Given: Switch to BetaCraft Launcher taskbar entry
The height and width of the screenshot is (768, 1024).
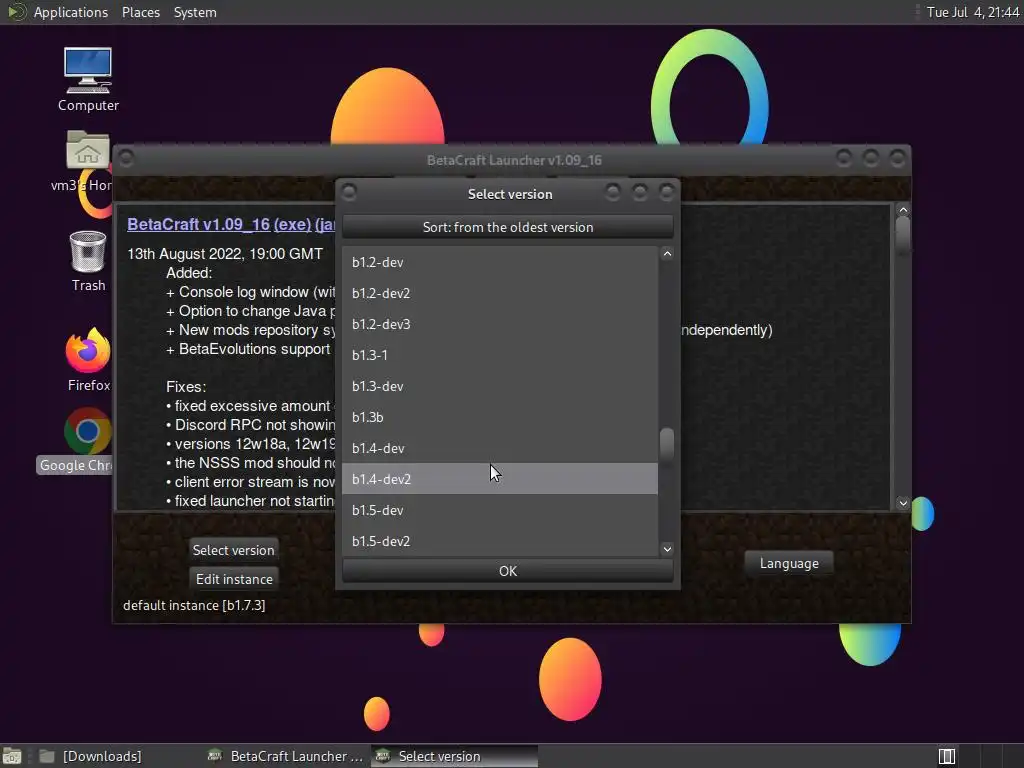Looking at the screenshot, I should [x=285, y=756].
